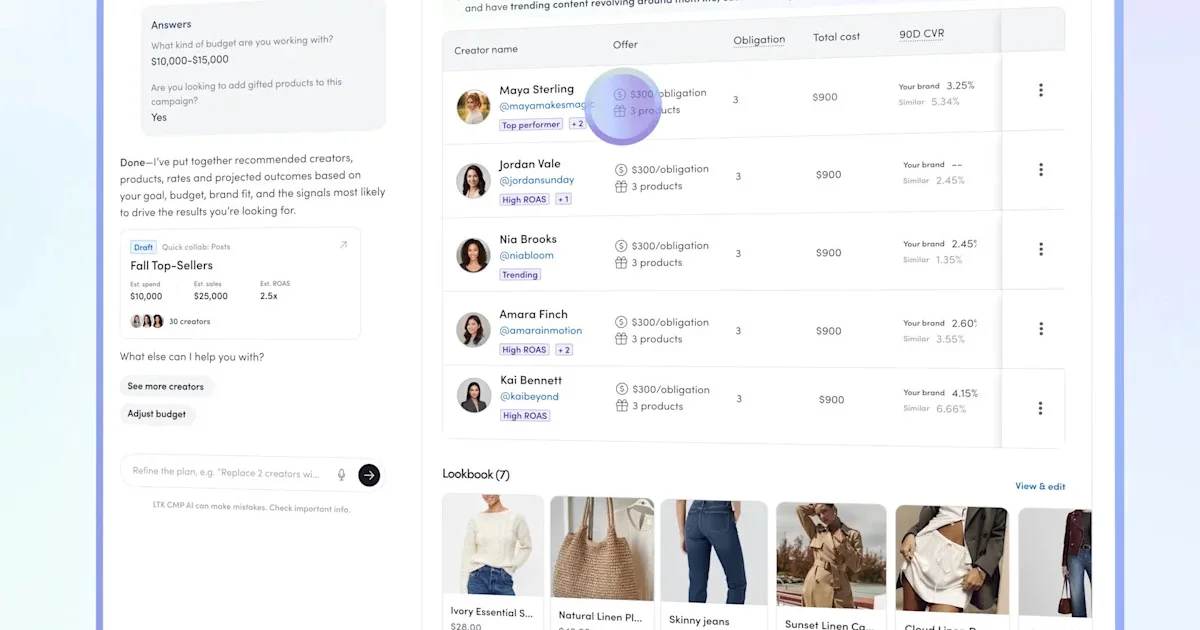The width and height of the screenshot is (1200, 630).
Task: Open the @jordansunday handle link
Action: [x=537, y=181]
